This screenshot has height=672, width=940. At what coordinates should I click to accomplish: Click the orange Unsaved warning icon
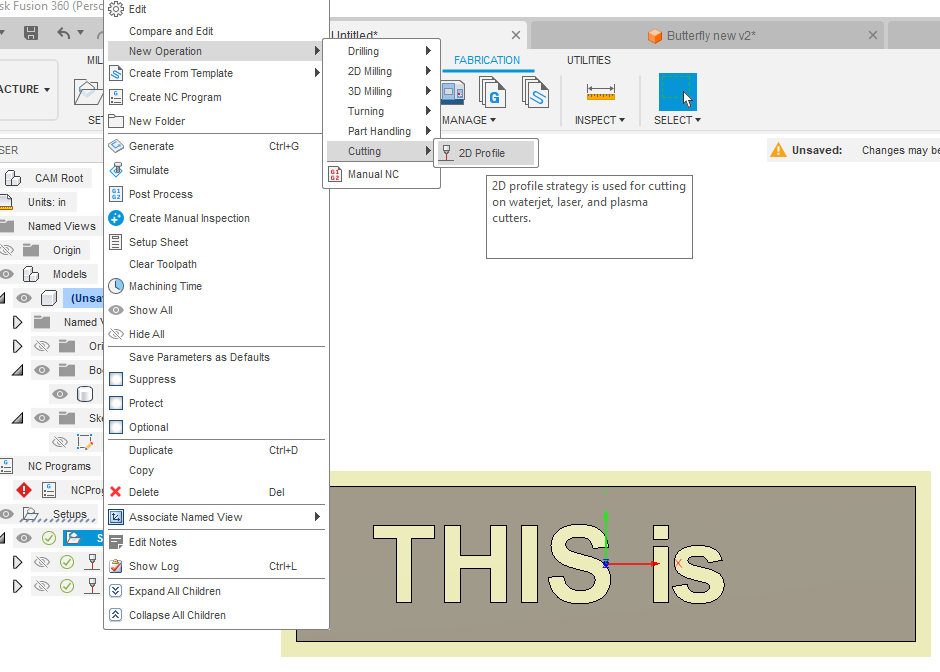tap(778, 151)
